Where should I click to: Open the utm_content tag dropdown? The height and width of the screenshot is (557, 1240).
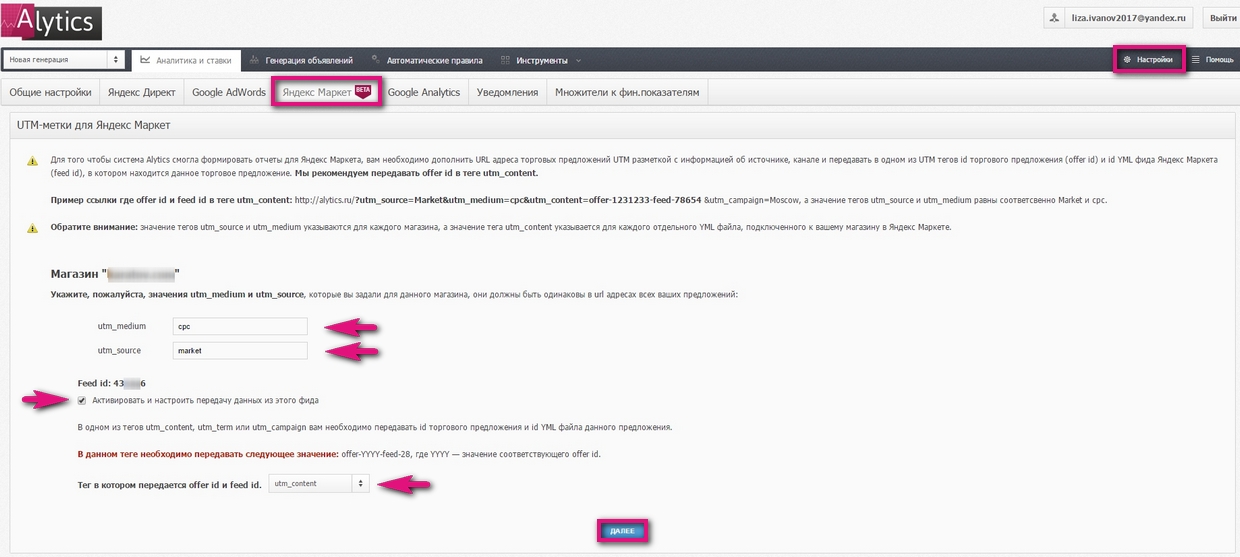pyautogui.click(x=320, y=483)
